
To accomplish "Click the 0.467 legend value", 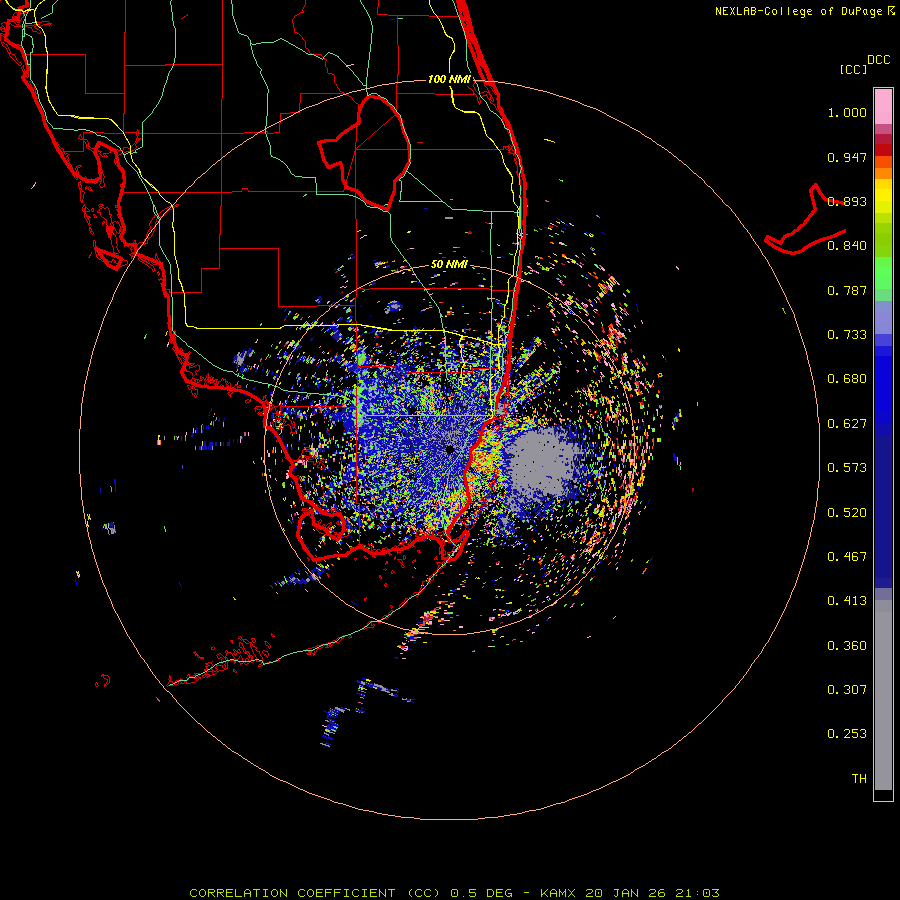I will (847, 557).
